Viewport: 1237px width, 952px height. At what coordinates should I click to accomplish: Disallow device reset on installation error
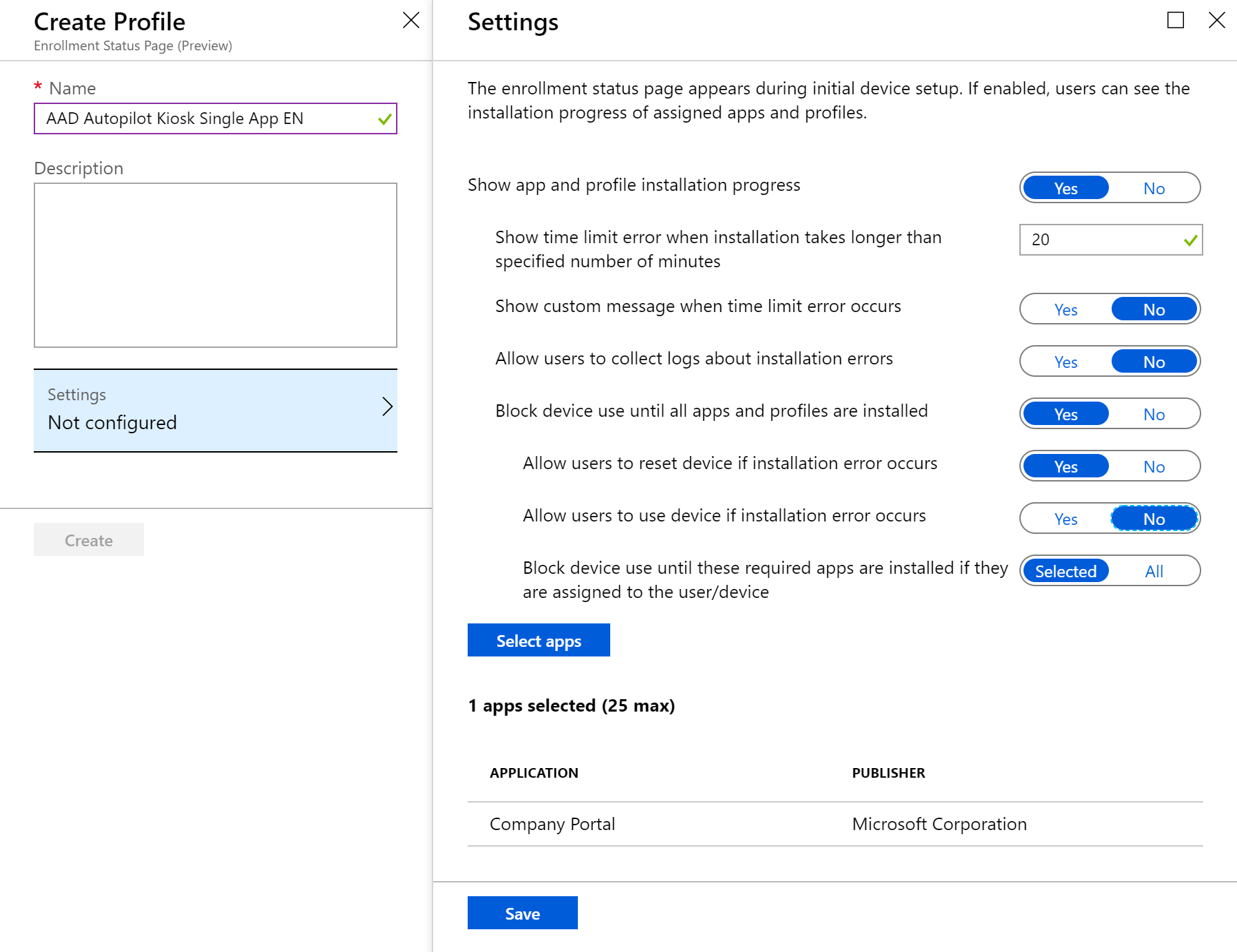pyautogui.click(x=1154, y=466)
